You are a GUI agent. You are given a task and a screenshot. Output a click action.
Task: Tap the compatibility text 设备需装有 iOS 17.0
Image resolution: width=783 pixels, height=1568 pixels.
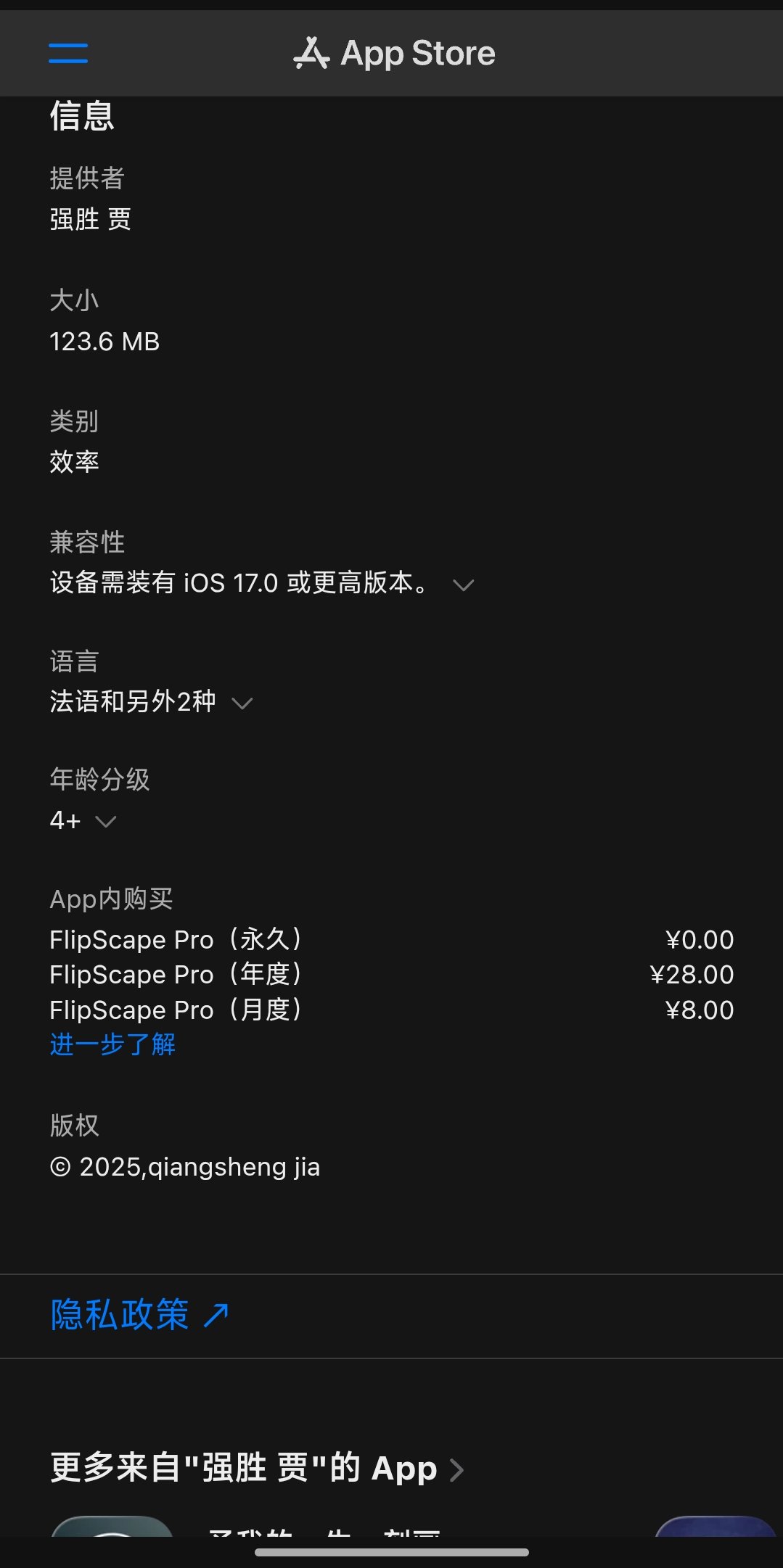pos(164,582)
